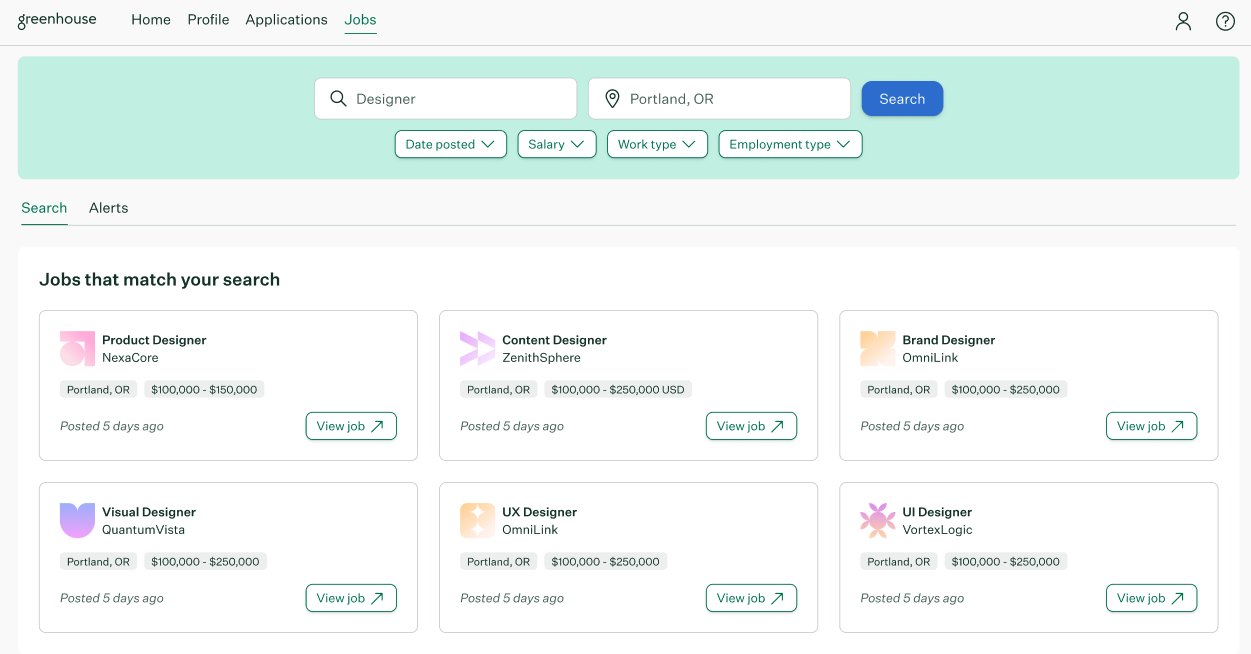Expand the Date posted filter
The image size is (1251, 654).
pos(450,144)
